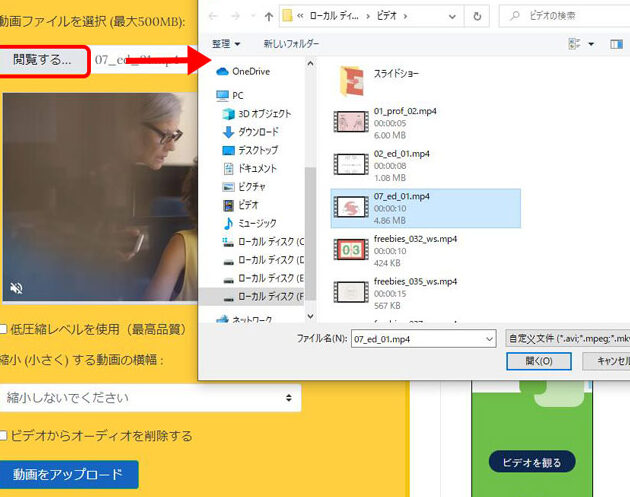Expand the file type filter dropdown
The width and height of the screenshot is (630, 497).
[568, 339]
